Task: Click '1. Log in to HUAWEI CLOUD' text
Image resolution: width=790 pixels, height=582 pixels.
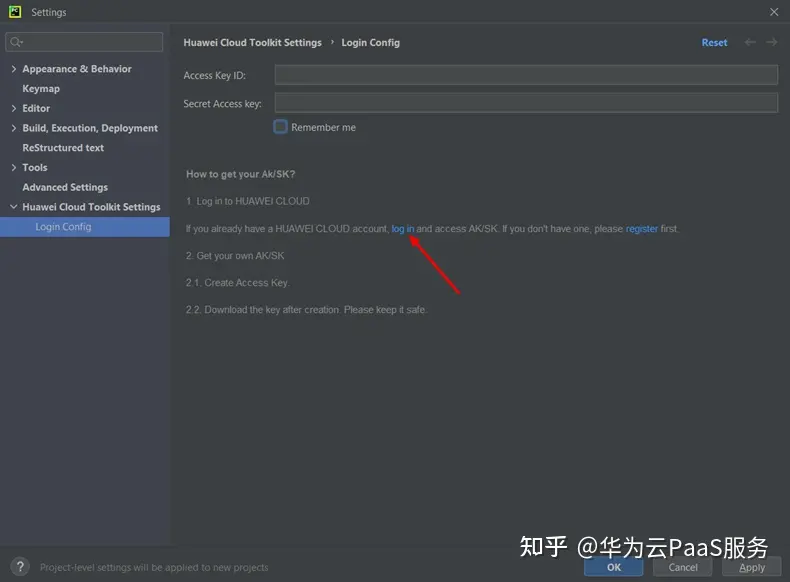Action: coord(248,201)
